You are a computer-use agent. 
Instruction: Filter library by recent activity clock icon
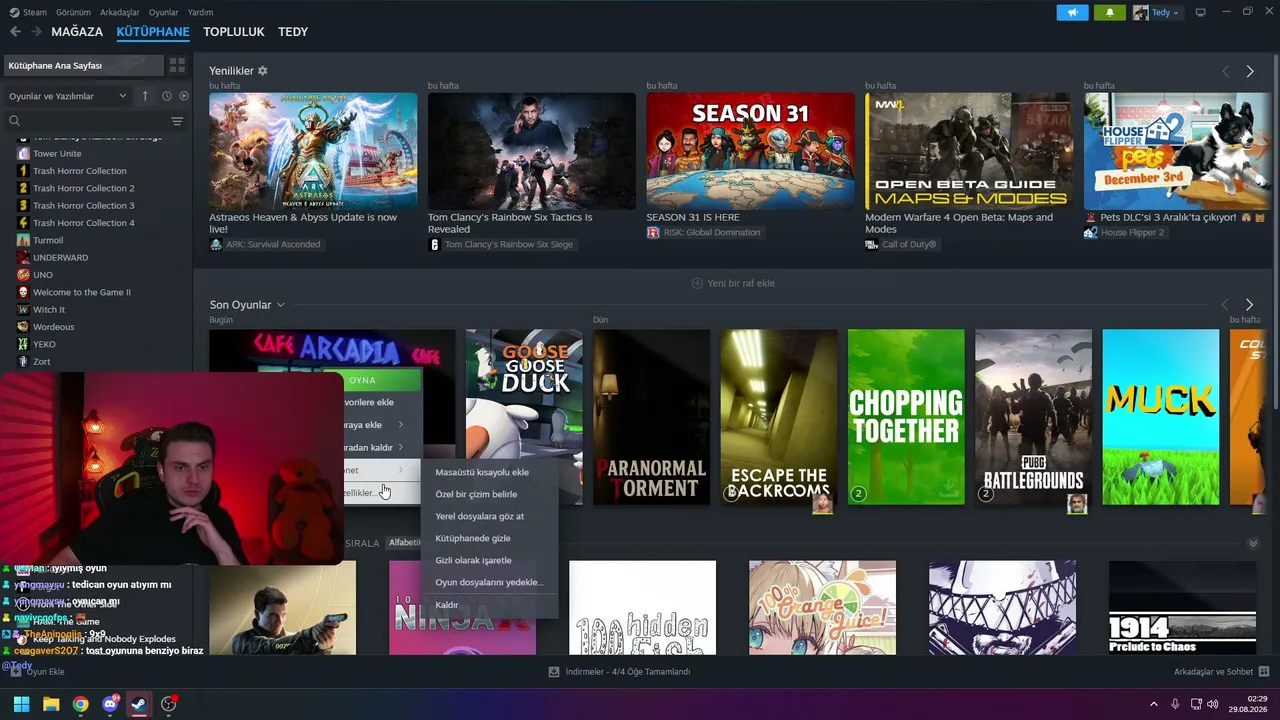167,96
